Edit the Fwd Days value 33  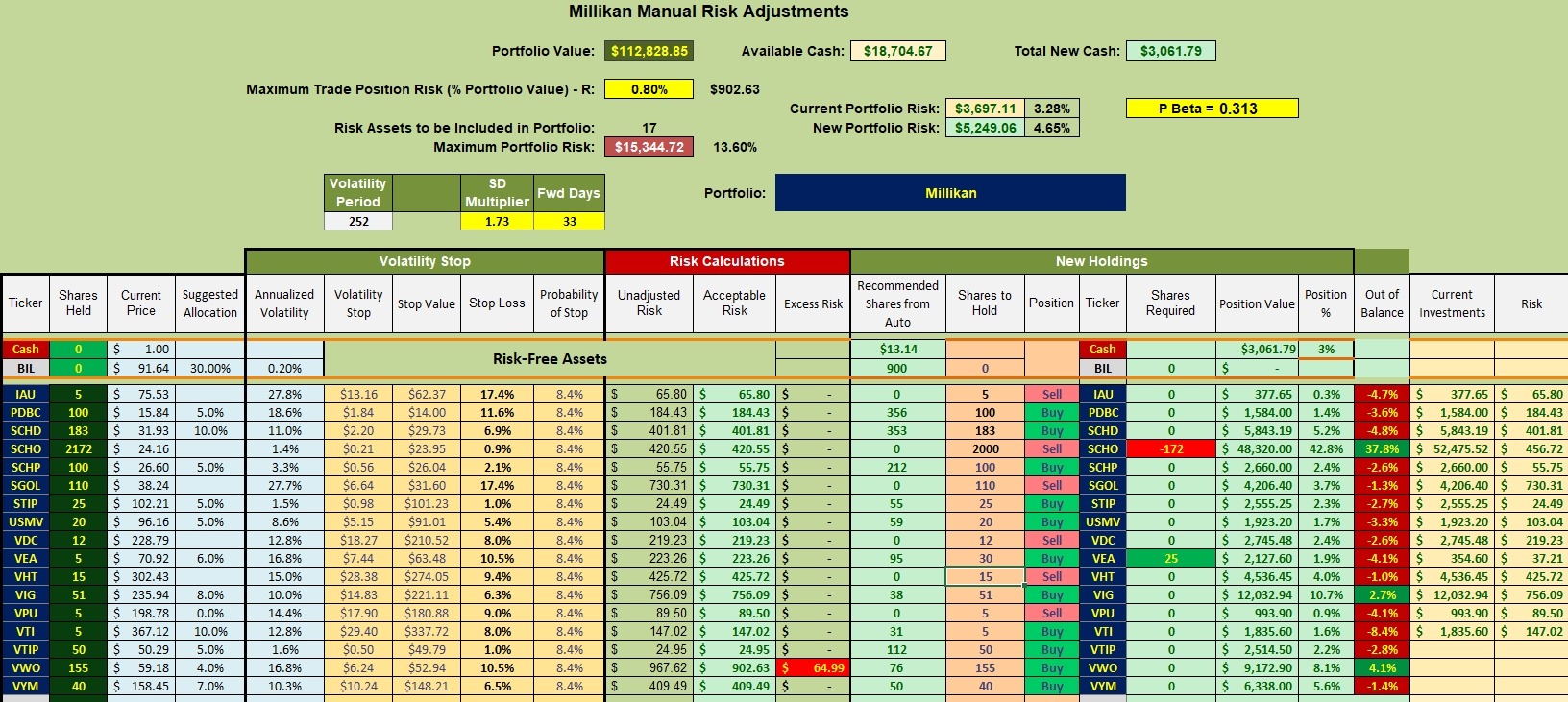point(569,221)
